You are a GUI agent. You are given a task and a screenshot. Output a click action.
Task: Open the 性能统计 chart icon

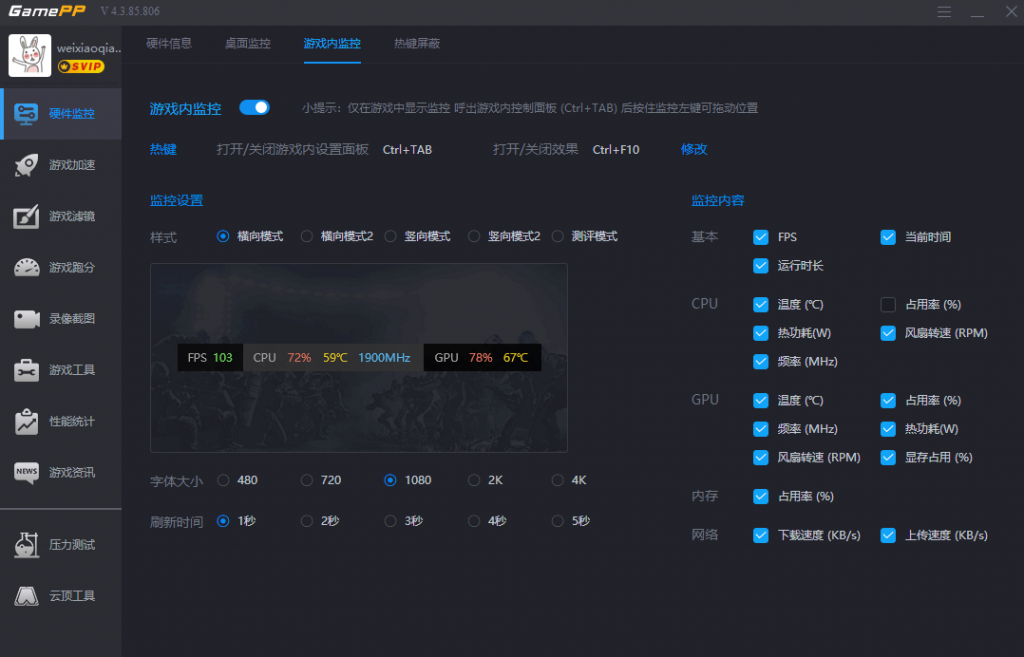[x=26, y=421]
